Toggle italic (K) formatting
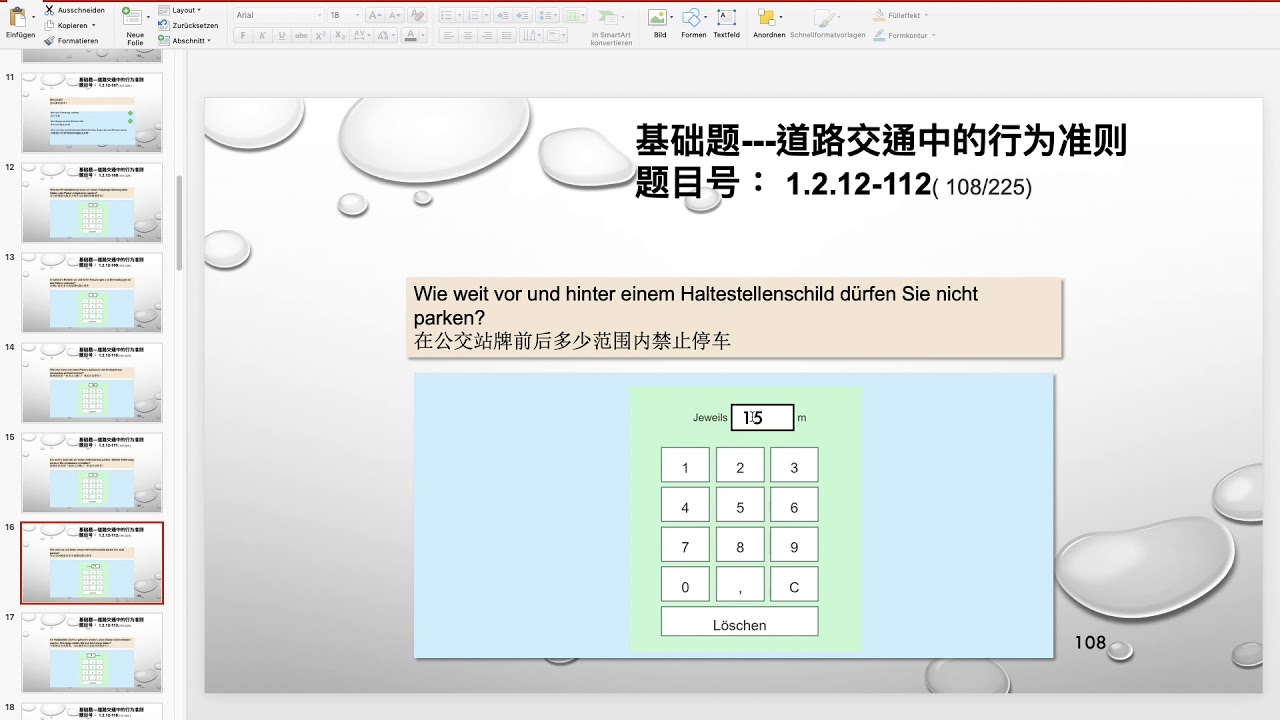Screen dimensions: 1280x720 [x=262, y=35]
